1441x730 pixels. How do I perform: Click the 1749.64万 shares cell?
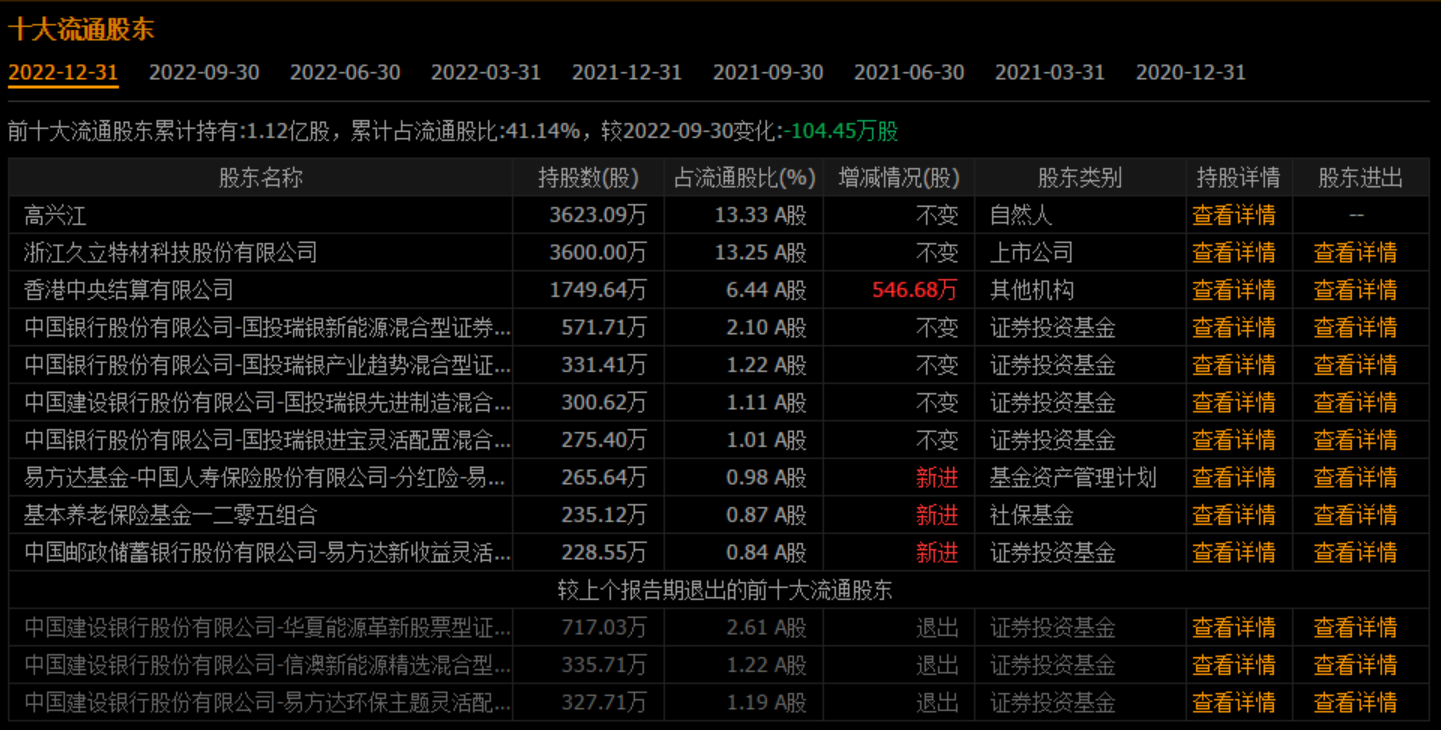pyautogui.click(x=598, y=290)
